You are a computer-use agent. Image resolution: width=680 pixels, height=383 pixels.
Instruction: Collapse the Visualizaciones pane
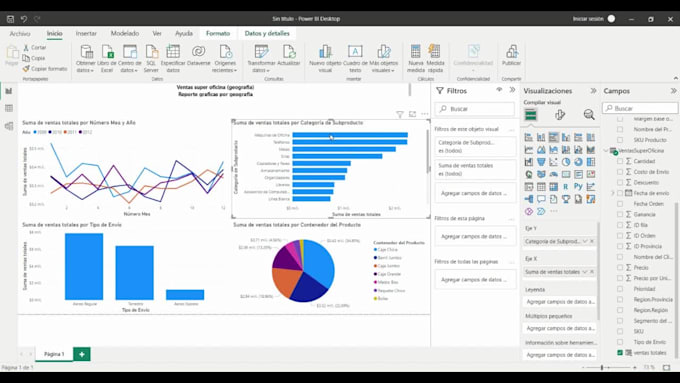(x=593, y=91)
